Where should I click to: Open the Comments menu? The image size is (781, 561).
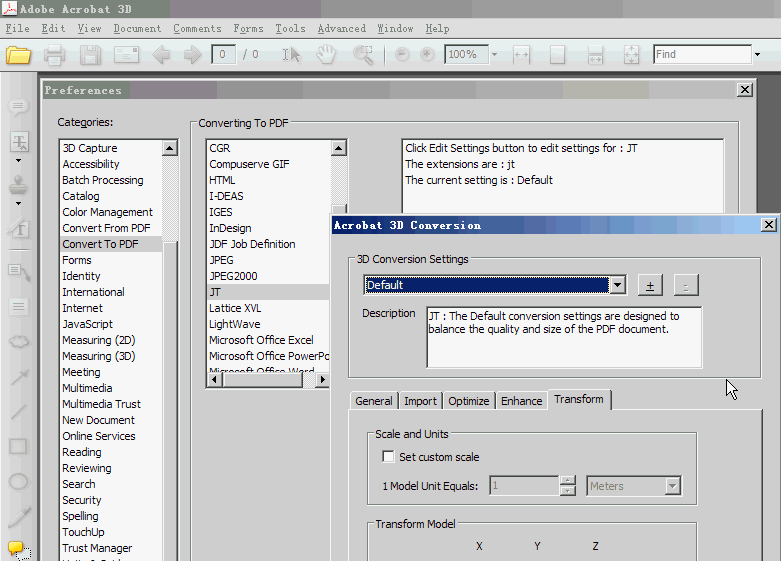(x=197, y=28)
